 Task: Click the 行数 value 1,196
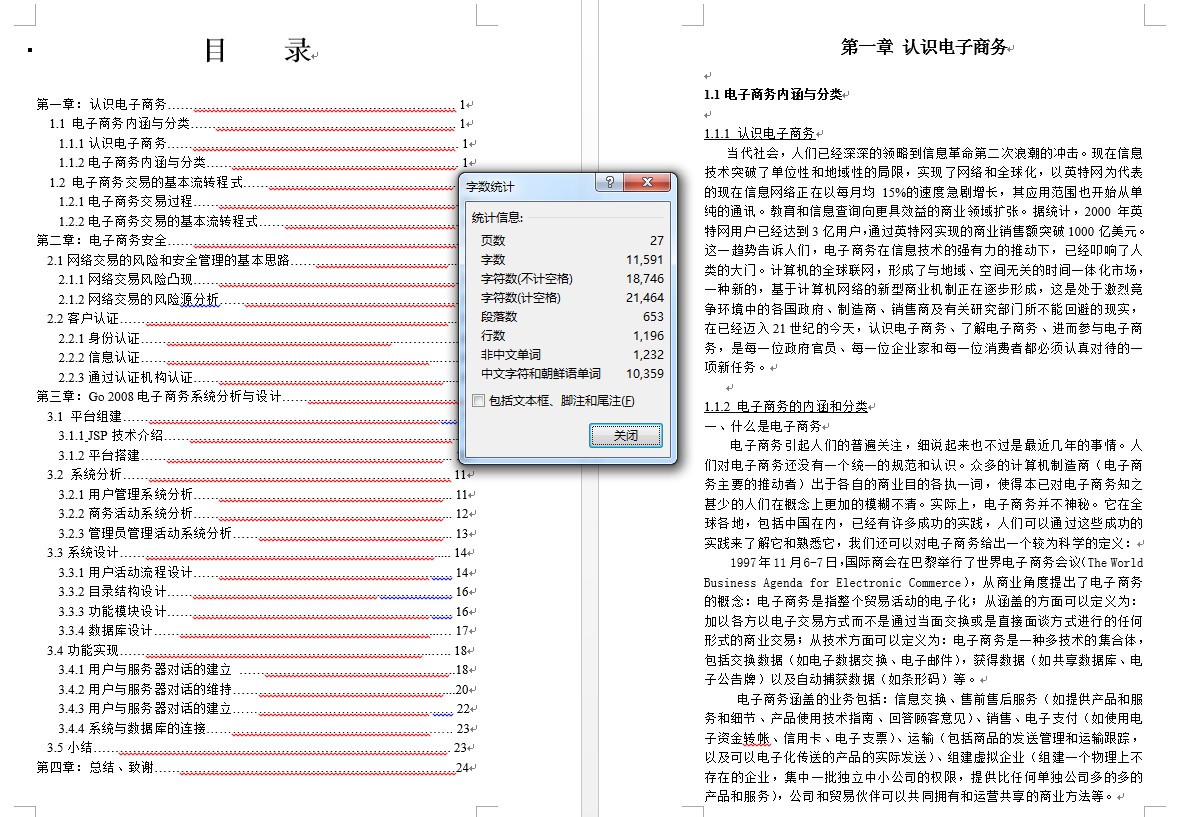pyautogui.click(x=648, y=336)
